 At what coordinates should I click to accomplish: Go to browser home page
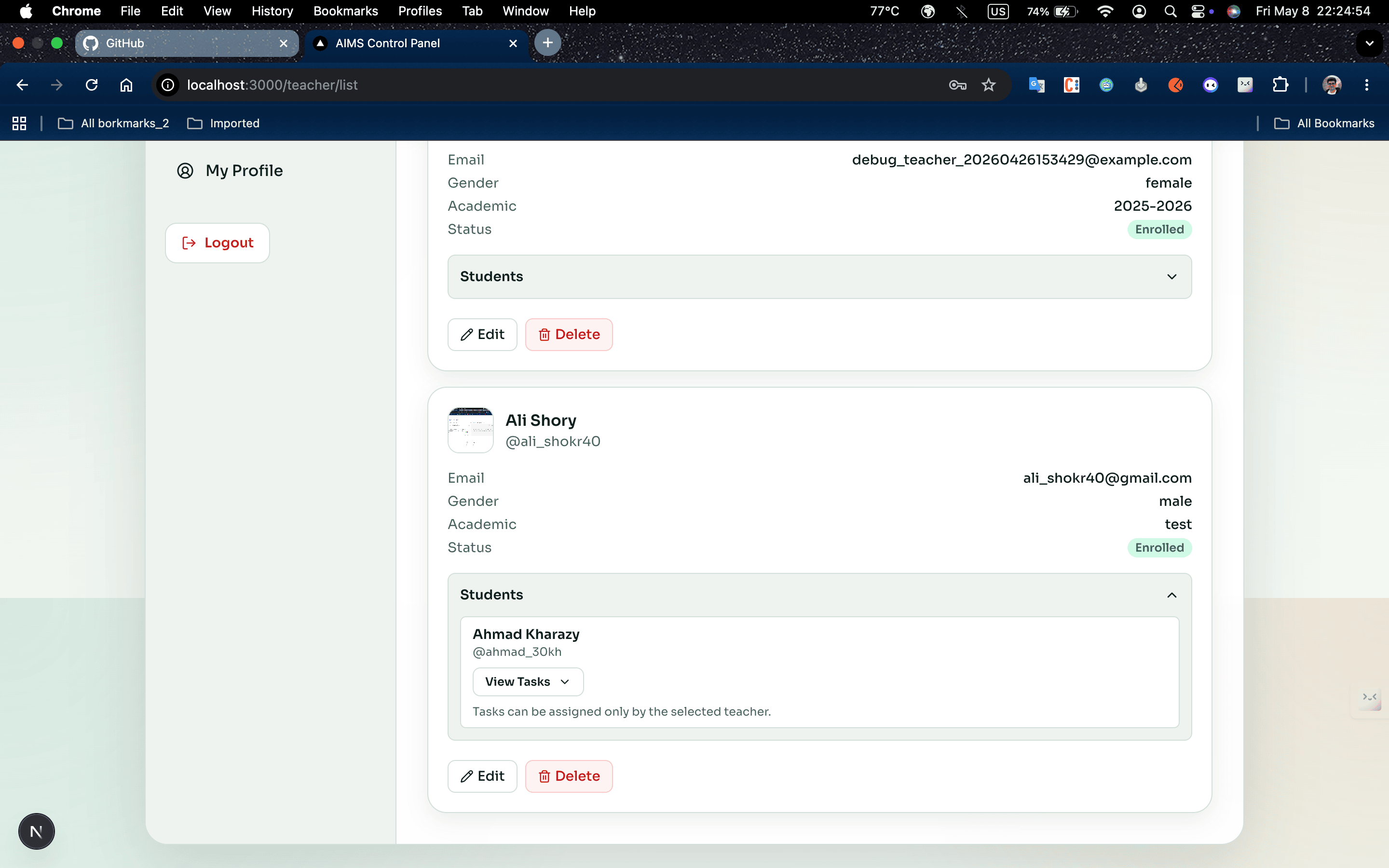coord(126,85)
